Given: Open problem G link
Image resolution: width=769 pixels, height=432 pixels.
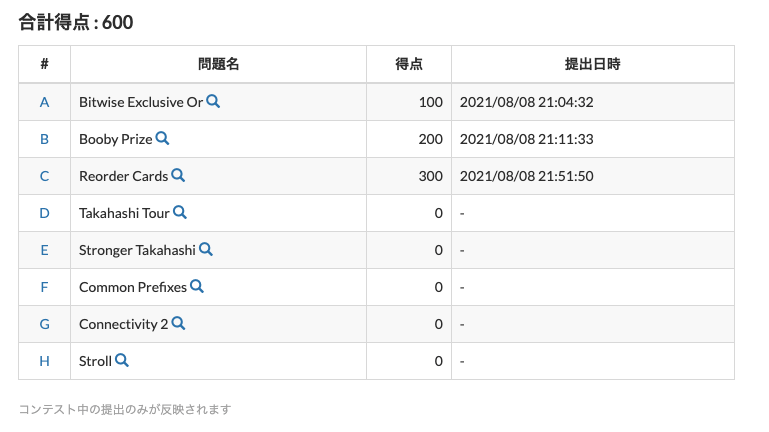Looking at the screenshot, I should (x=44, y=324).
